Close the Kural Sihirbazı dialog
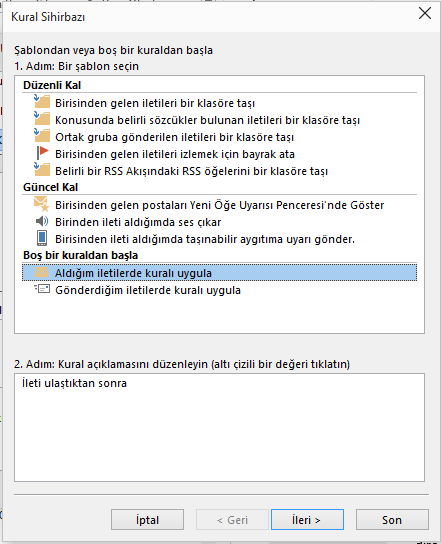This screenshot has height=544, width=441. [425, 14]
